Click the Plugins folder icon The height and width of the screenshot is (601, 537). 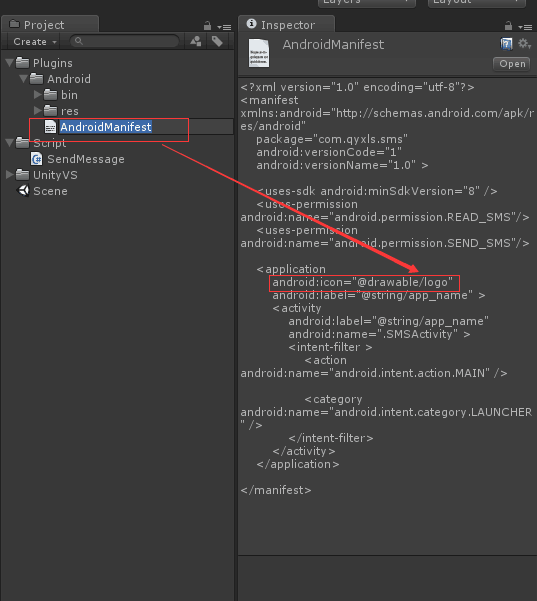tap(22, 62)
